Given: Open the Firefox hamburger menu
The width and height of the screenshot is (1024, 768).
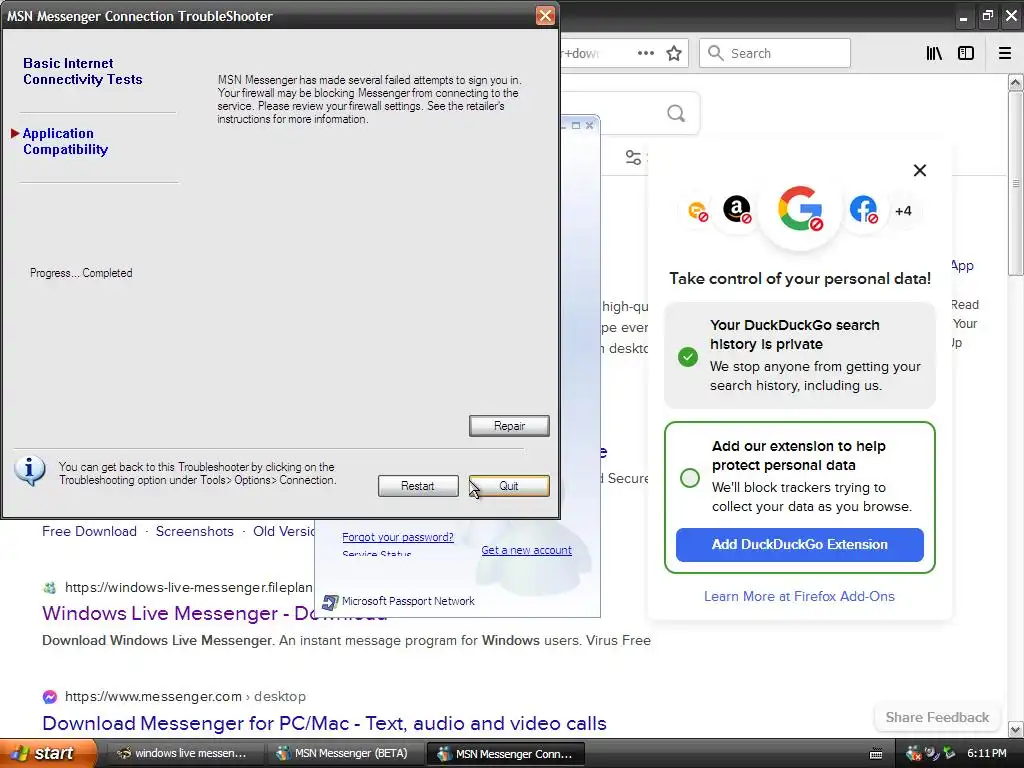Looking at the screenshot, I should click(1005, 53).
